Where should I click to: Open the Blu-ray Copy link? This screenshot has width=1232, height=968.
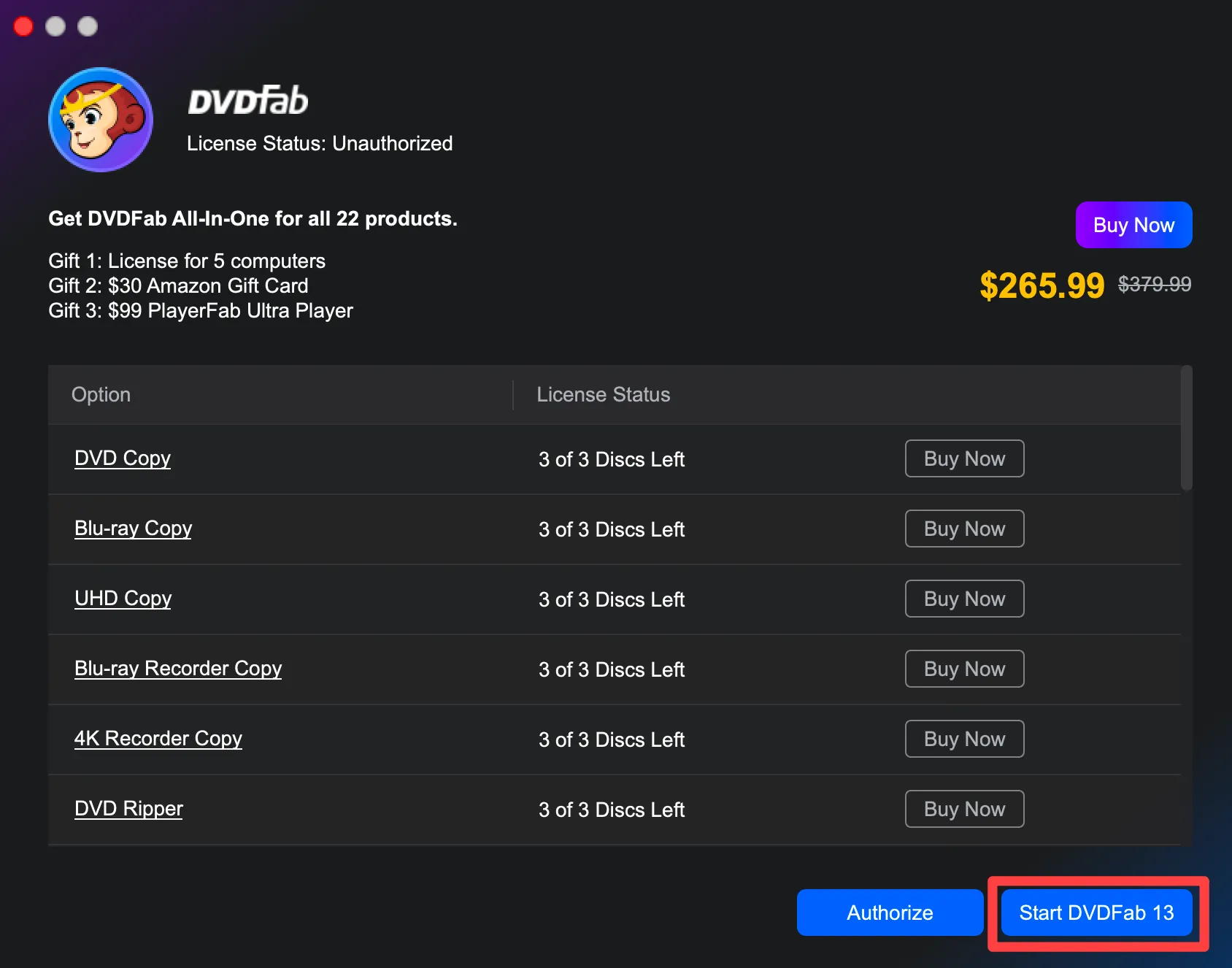point(133,529)
